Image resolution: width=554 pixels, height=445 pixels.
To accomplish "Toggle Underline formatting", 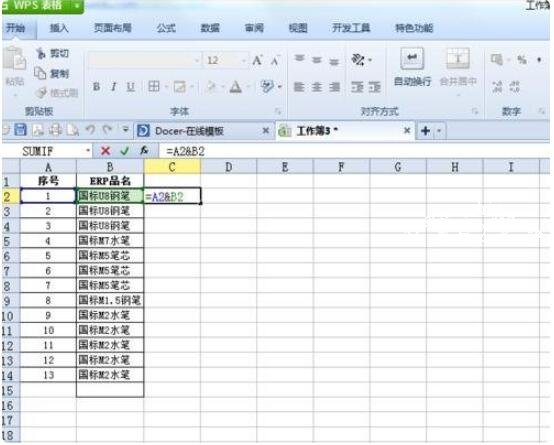I will pos(131,87).
